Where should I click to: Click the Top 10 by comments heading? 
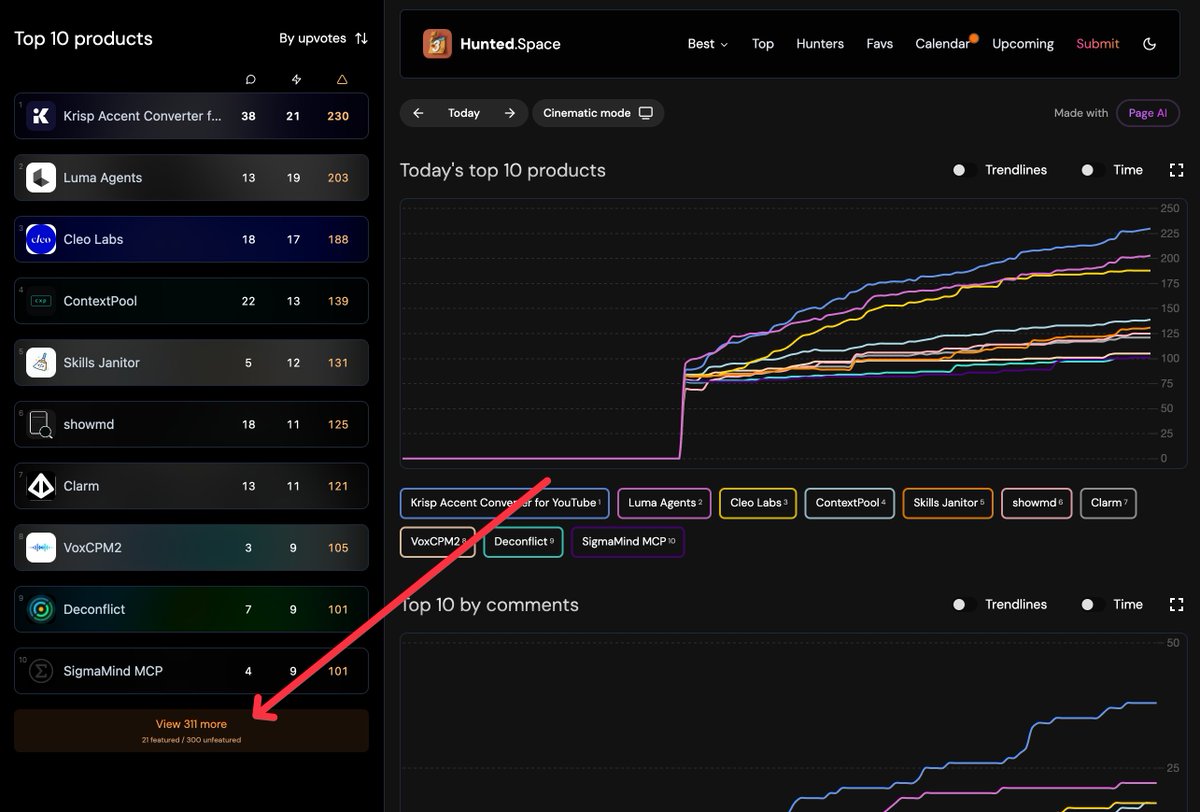pyautogui.click(x=489, y=605)
